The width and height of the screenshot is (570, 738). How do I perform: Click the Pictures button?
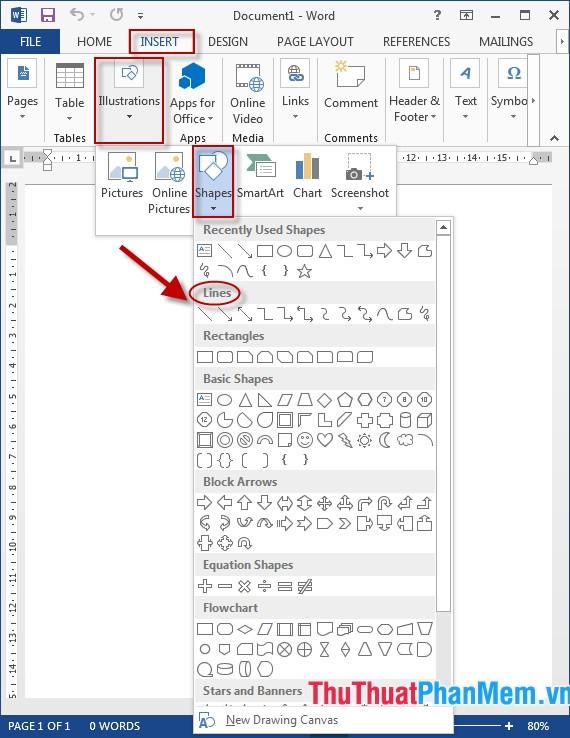[122, 176]
